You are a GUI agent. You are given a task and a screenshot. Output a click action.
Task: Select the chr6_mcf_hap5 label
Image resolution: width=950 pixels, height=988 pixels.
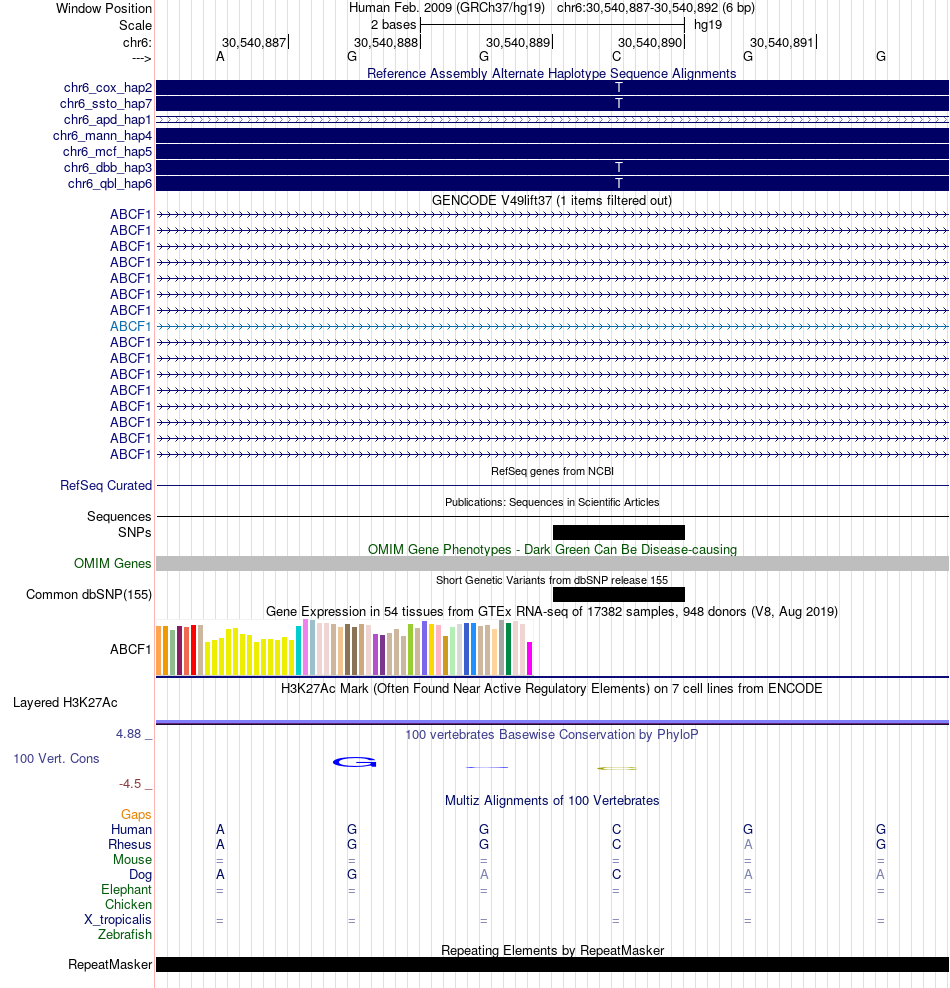tap(107, 151)
